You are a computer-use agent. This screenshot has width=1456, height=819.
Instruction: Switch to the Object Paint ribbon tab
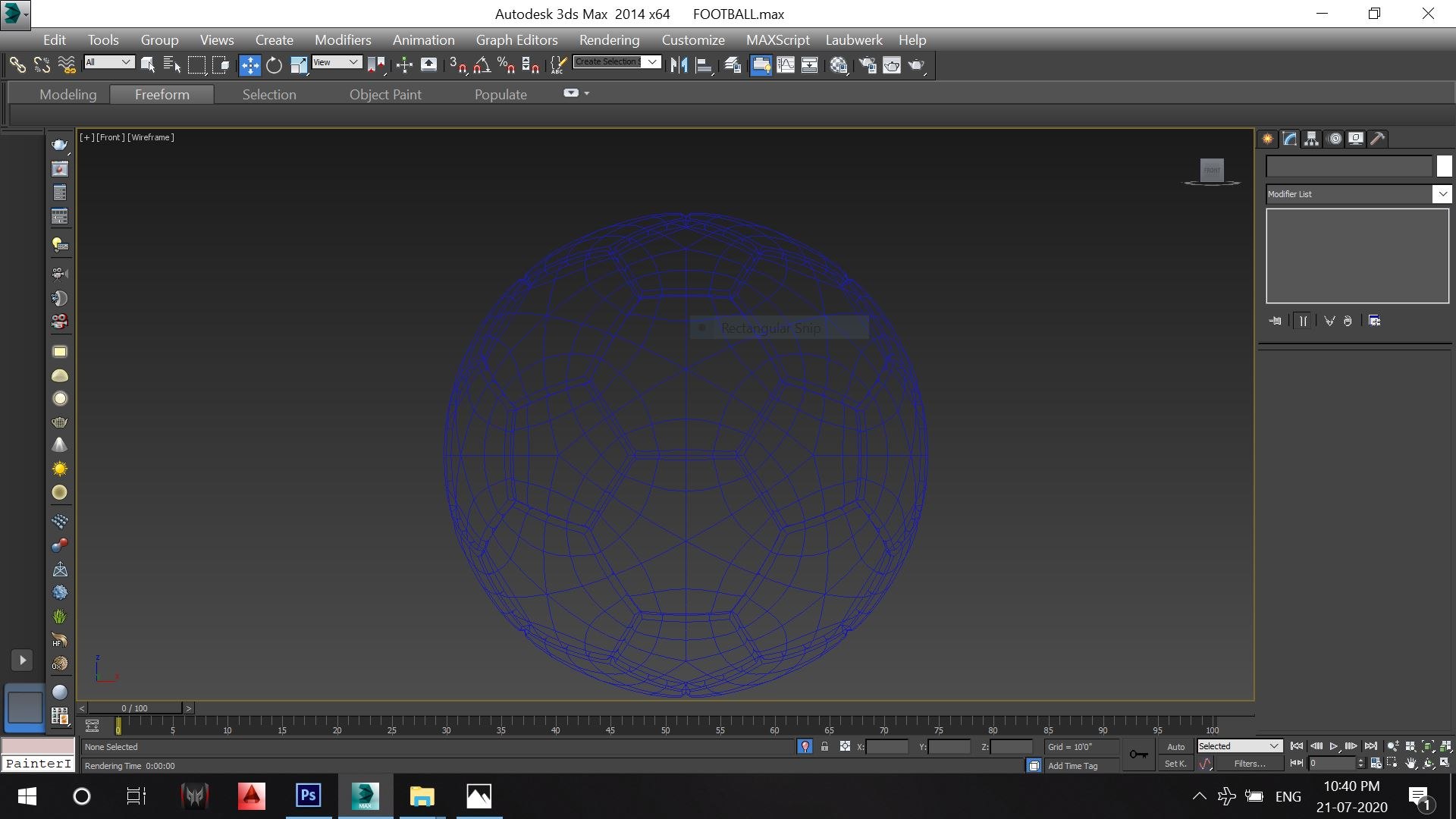(x=385, y=95)
